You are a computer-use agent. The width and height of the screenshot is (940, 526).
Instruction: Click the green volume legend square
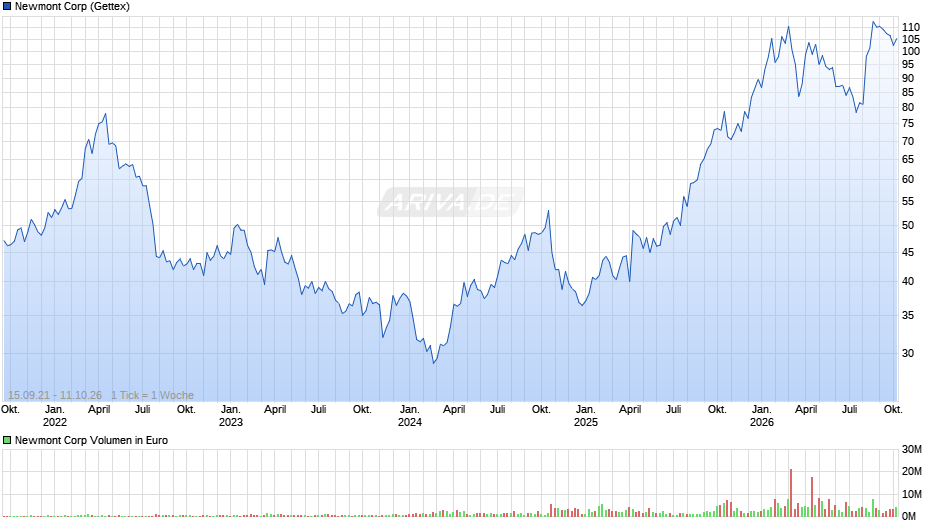[x=7, y=440]
